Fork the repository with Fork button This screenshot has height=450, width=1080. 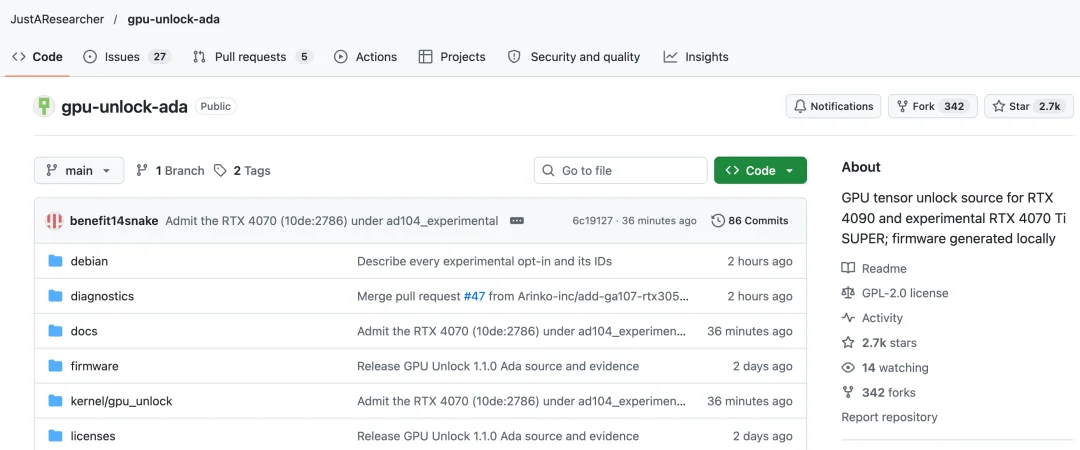point(933,106)
